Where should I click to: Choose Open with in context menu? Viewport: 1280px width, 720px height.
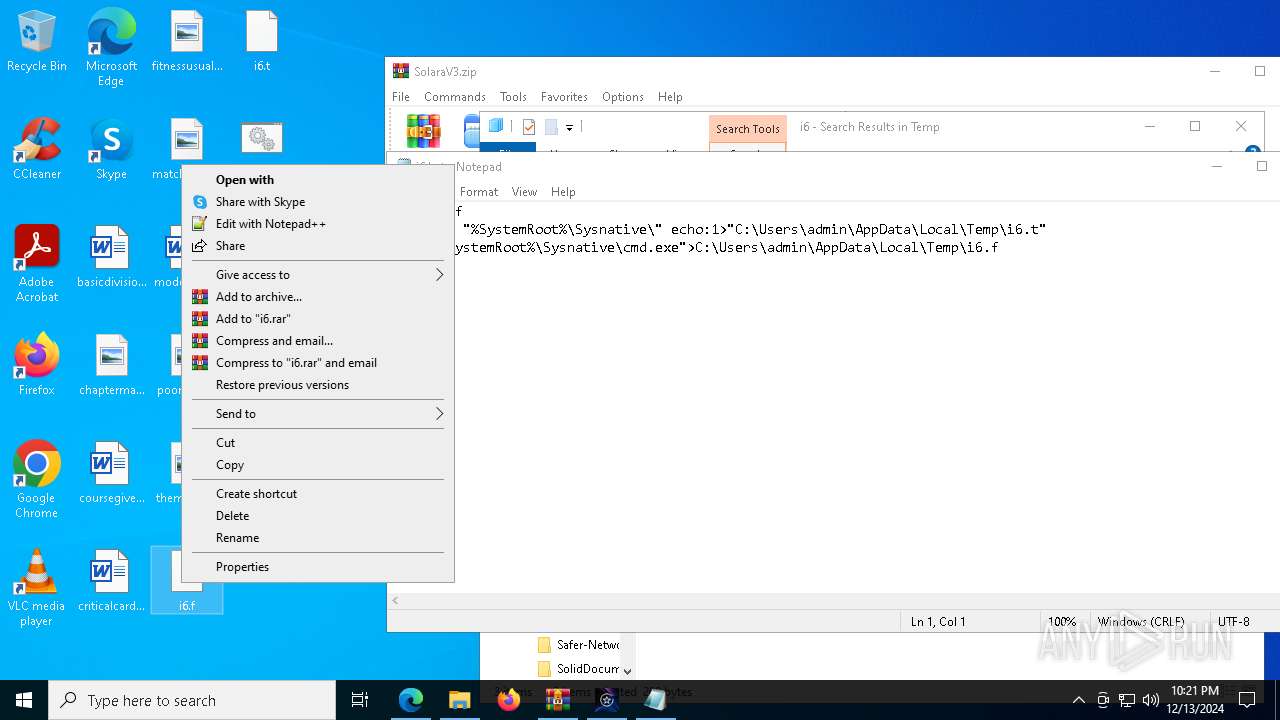pos(318,180)
